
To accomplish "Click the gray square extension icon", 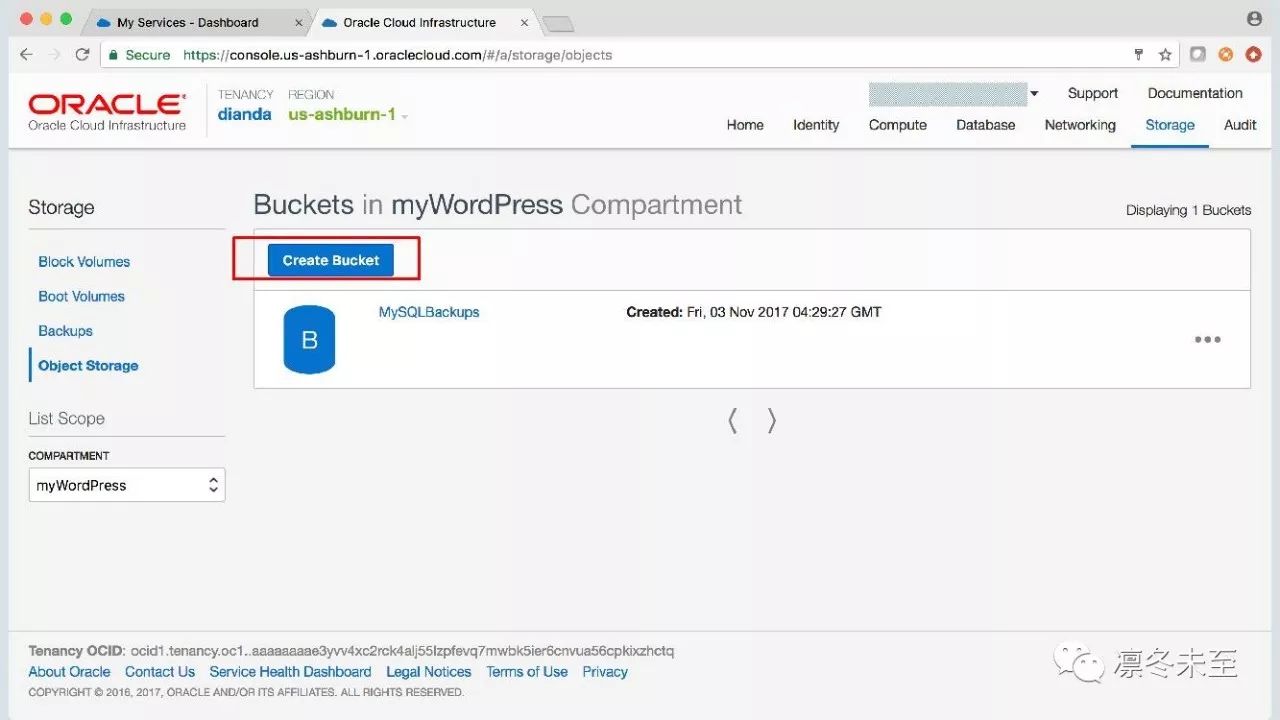I will point(1197,55).
